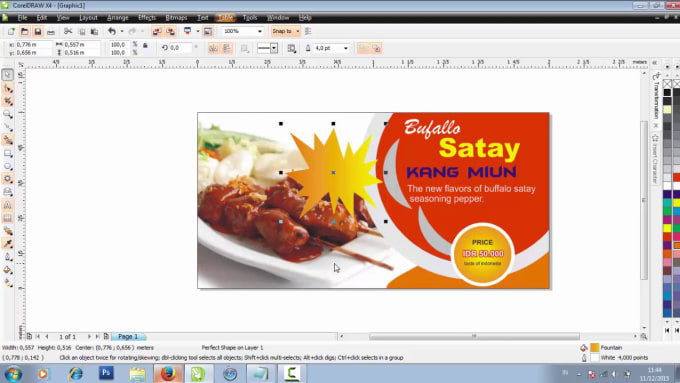Select the Rectangle tool in toolbox
The width and height of the screenshot is (680, 383).
coord(7,153)
